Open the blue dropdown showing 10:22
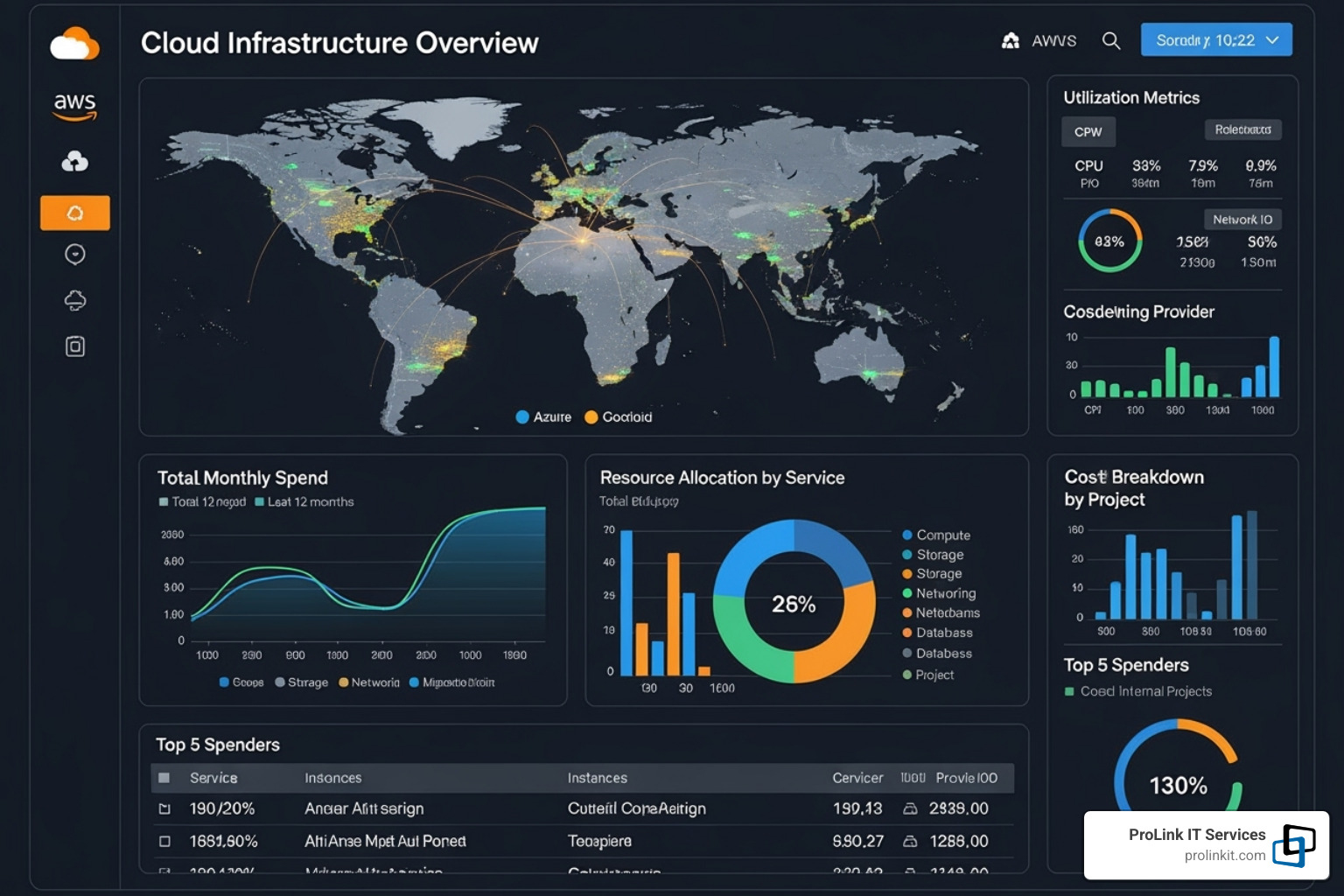The image size is (1344, 896). tap(1216, 40)
